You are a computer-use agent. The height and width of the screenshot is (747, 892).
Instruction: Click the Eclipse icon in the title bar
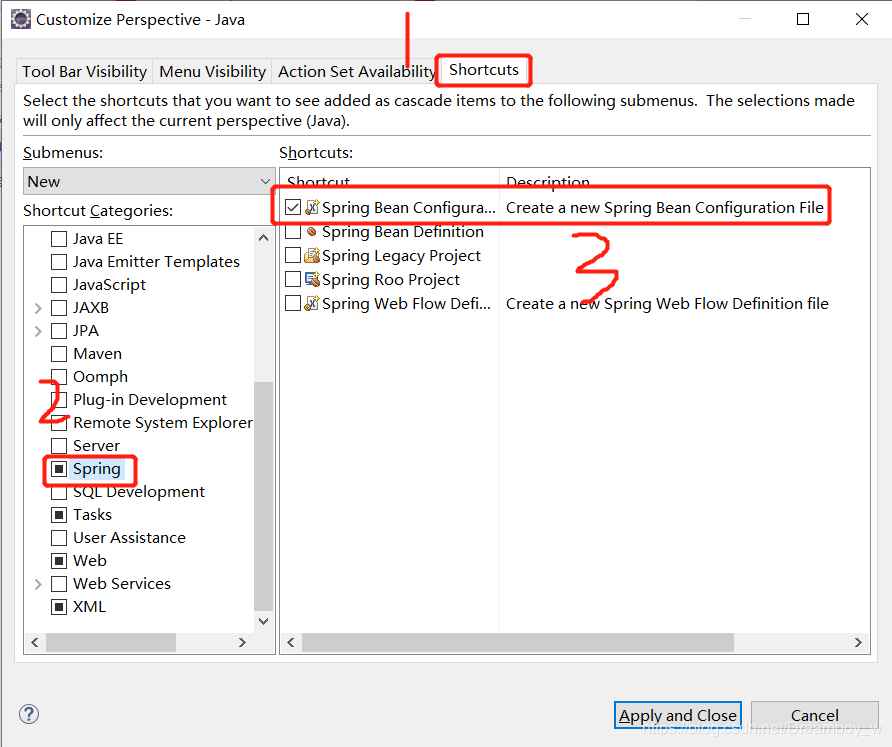20,19
